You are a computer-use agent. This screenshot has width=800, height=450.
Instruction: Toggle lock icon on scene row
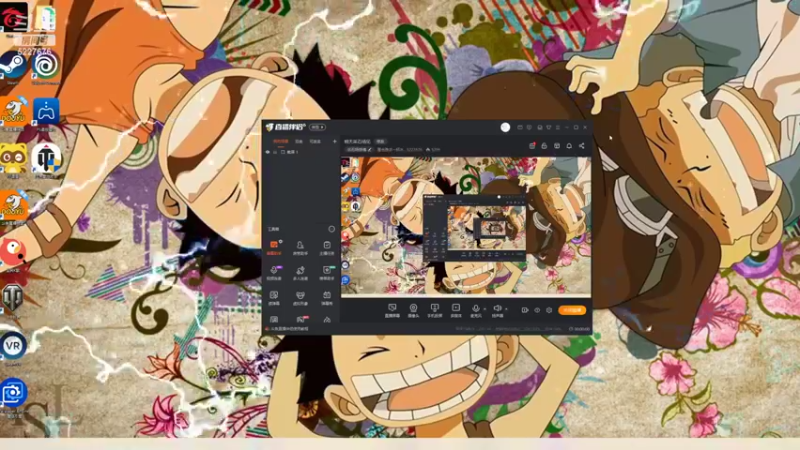[275, 152]
